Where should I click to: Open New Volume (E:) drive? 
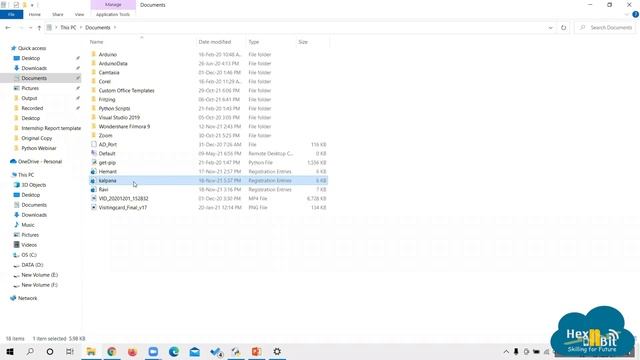coord(40,275)
